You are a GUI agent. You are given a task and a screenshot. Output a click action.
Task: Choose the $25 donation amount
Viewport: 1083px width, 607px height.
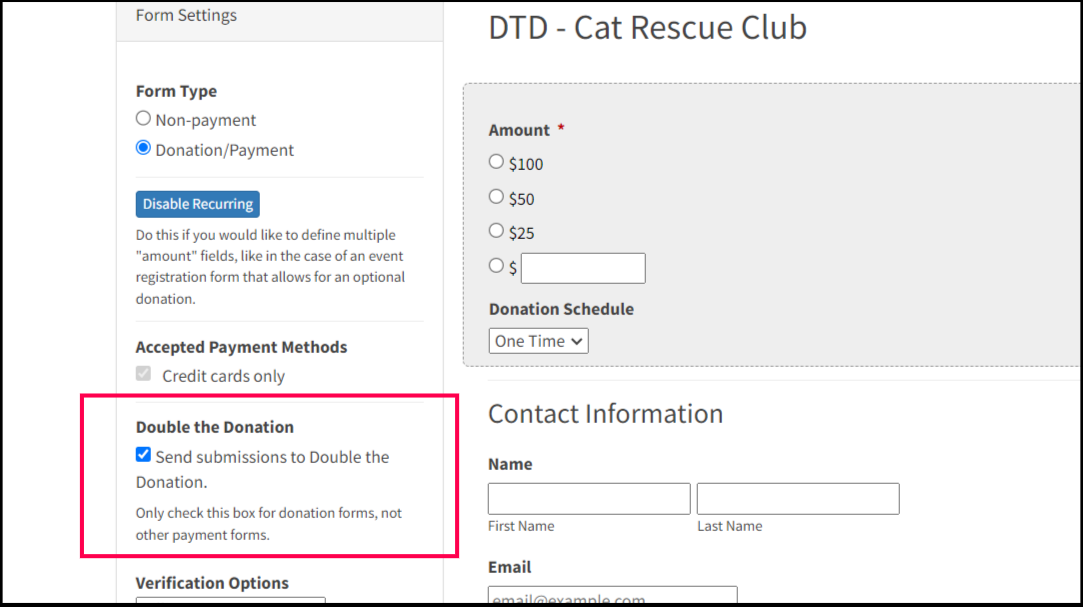(x=496, y=231)
